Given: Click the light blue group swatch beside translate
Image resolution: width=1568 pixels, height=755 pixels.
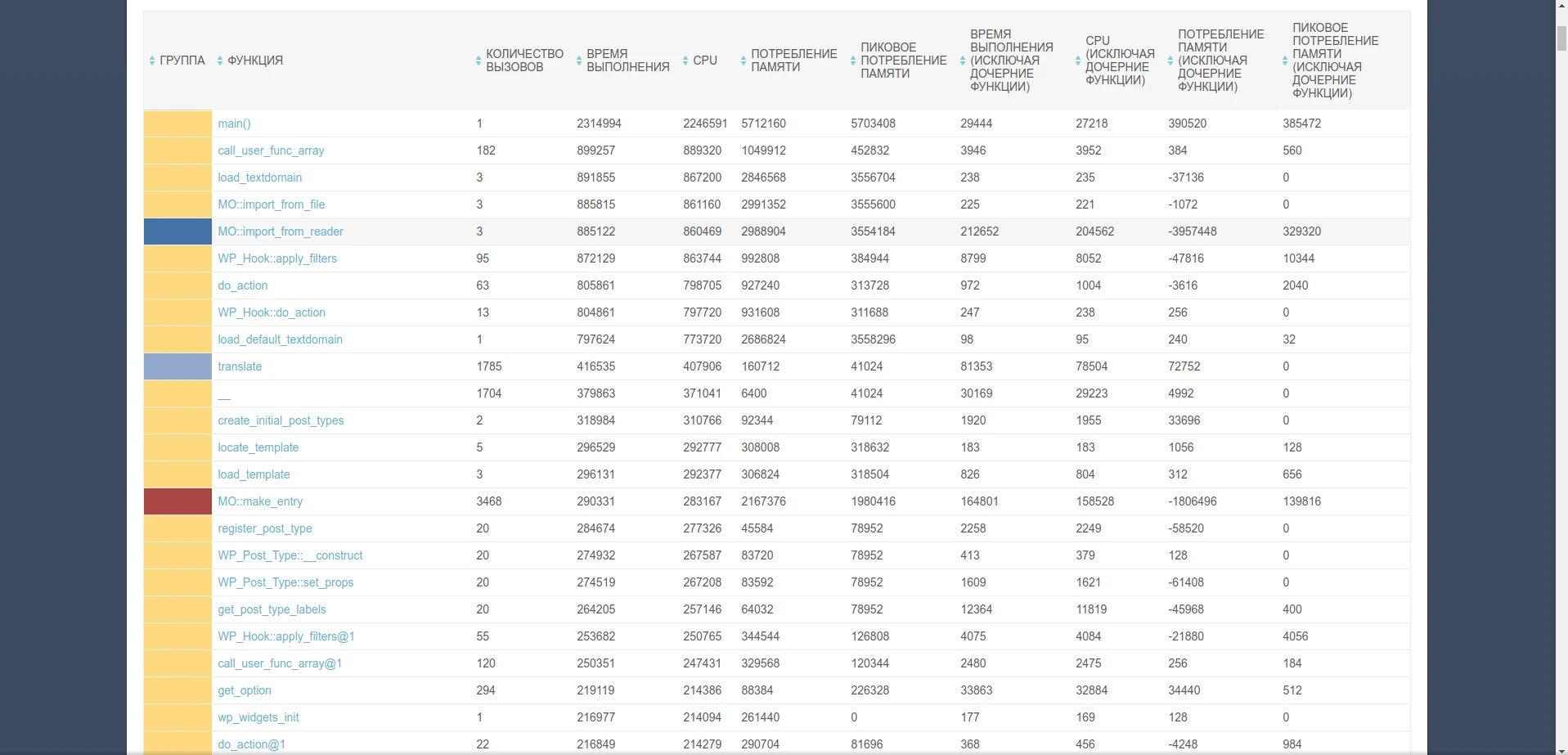Looking at the screenshot, I should point(177,366).
